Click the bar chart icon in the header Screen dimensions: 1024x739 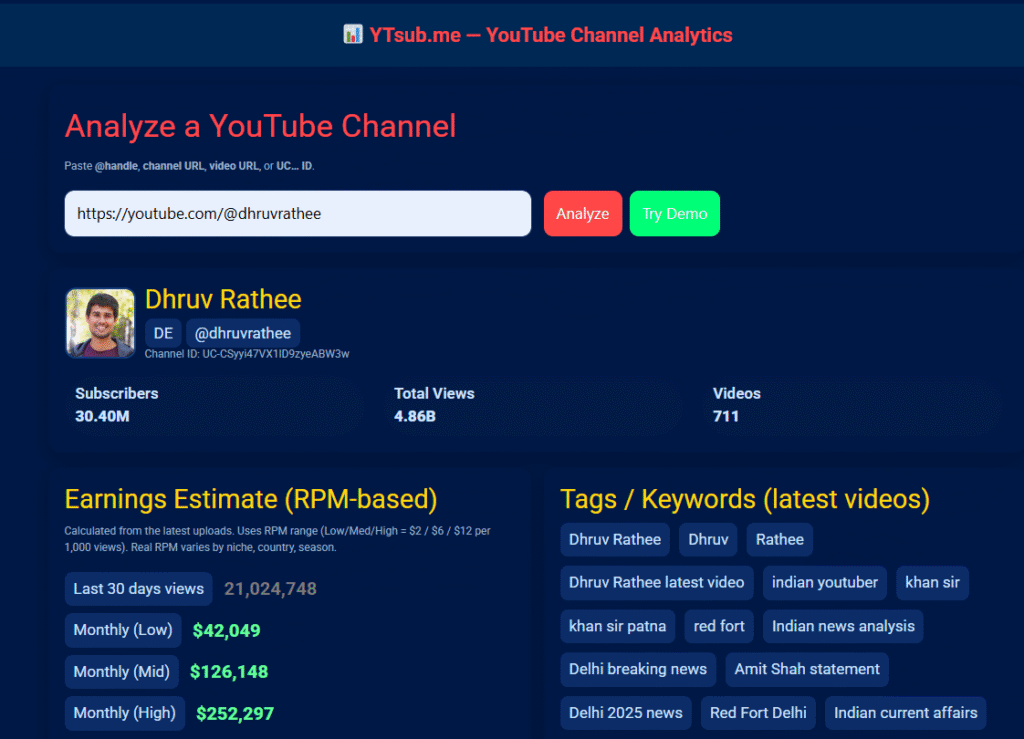353,34
